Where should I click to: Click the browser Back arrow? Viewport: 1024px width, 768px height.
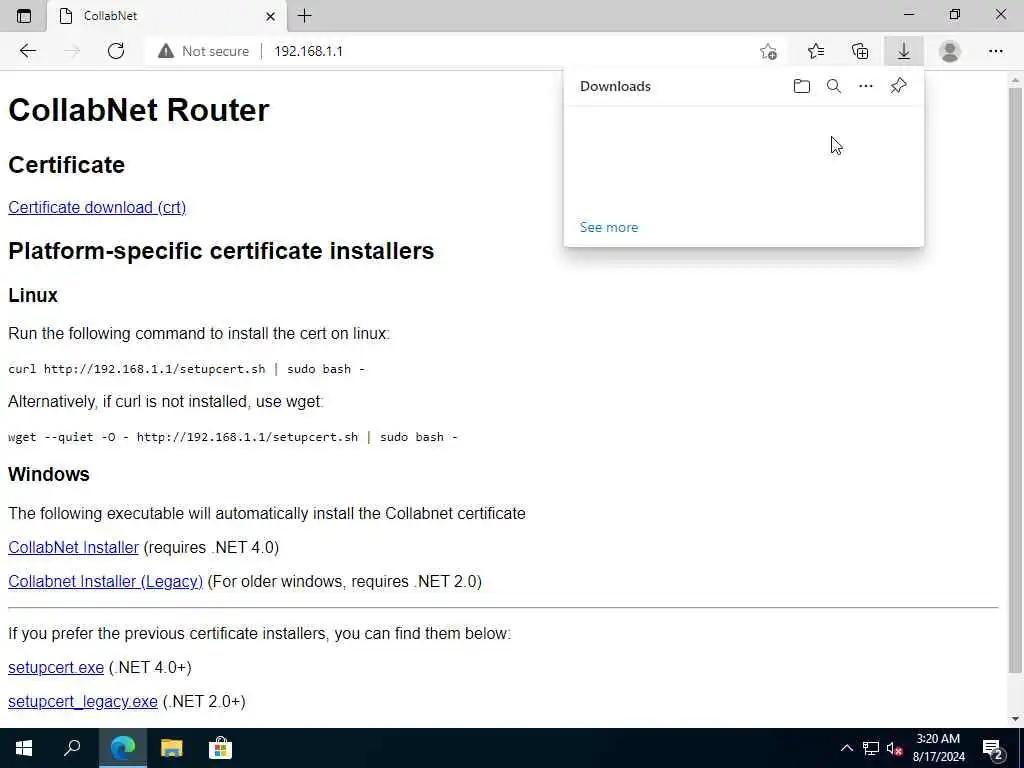pos(27,51)
